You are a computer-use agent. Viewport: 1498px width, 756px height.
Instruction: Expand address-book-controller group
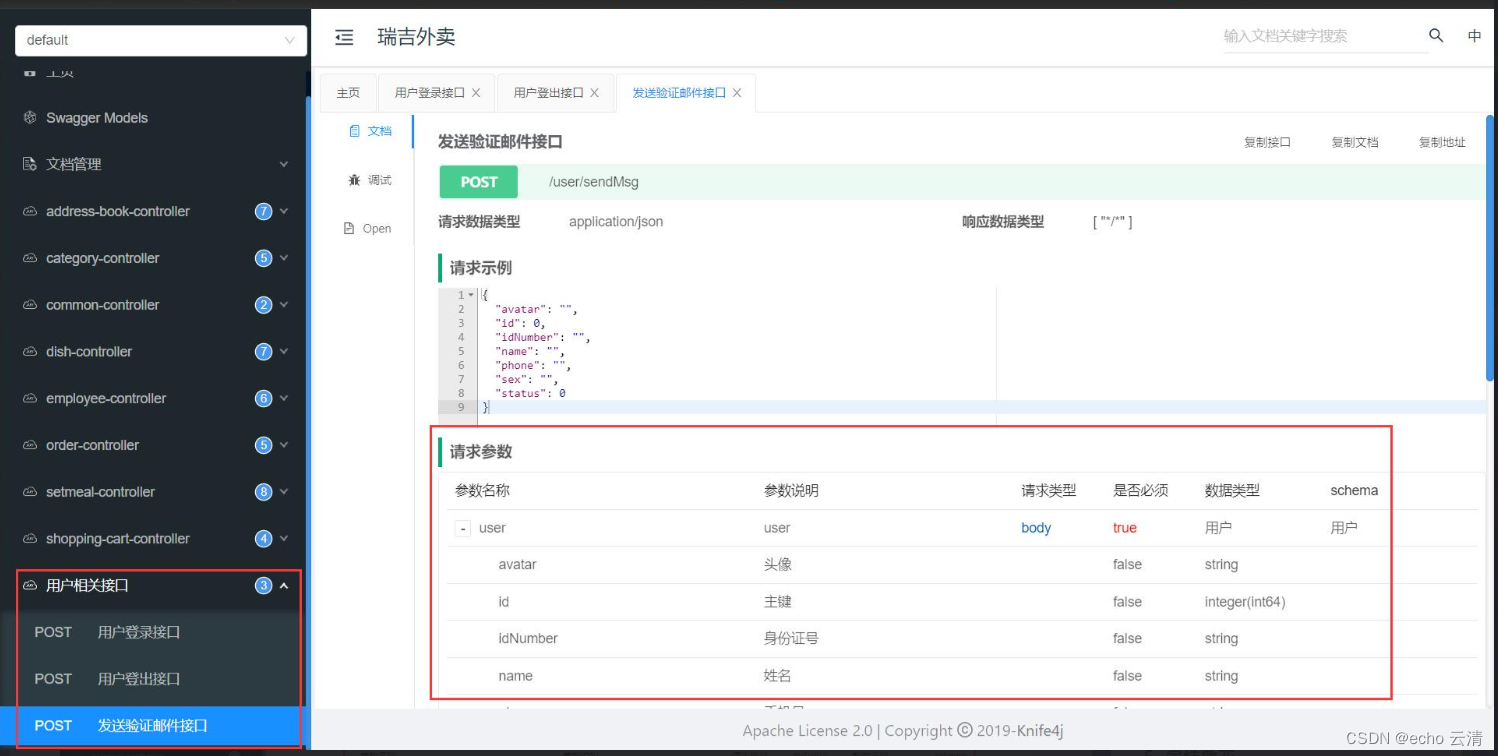(x=153, y=211)
